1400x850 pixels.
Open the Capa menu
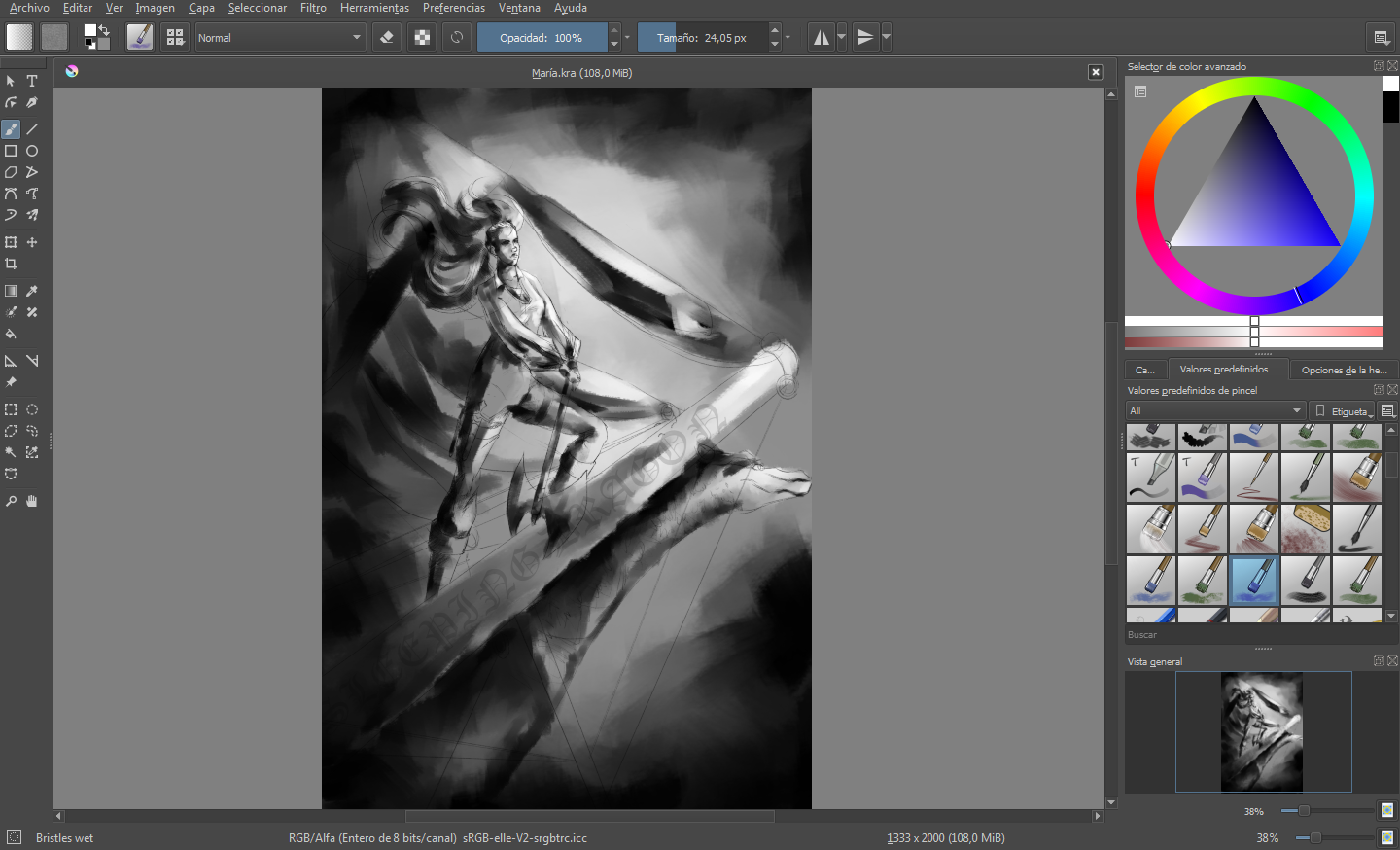(201, 8)
